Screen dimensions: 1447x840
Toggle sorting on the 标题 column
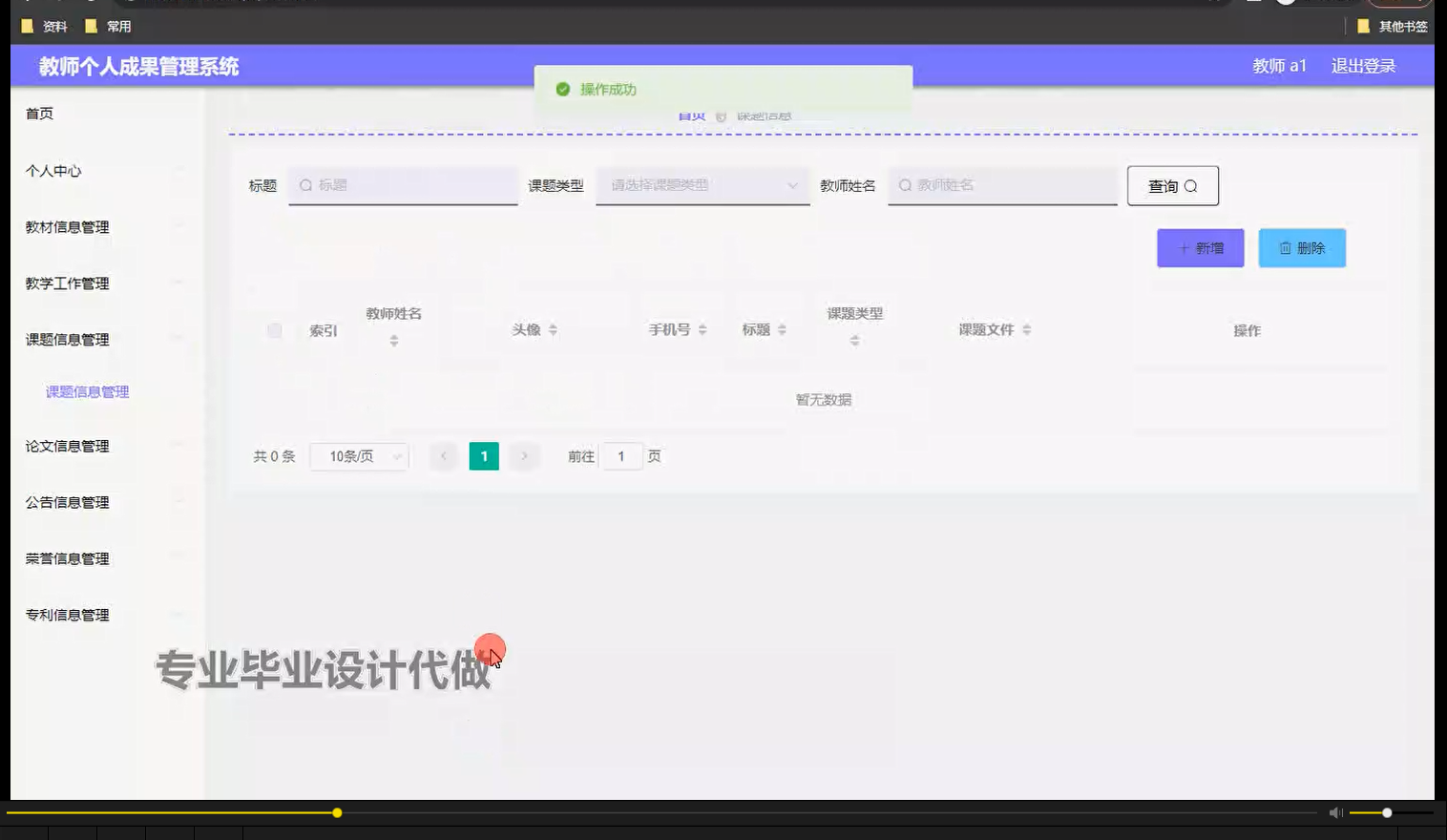[x=781, y=330]
